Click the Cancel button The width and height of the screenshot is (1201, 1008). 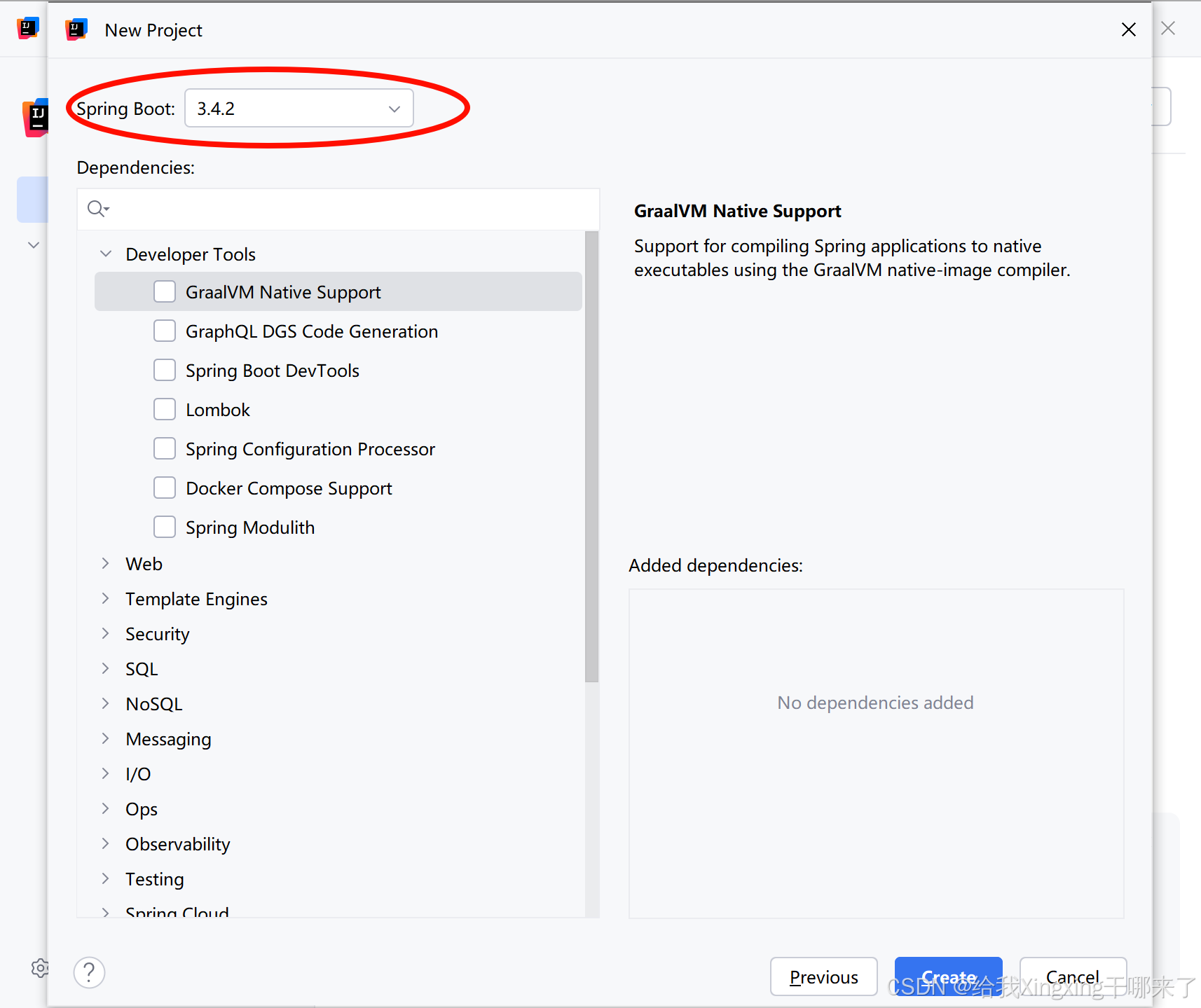point(1073,976)
